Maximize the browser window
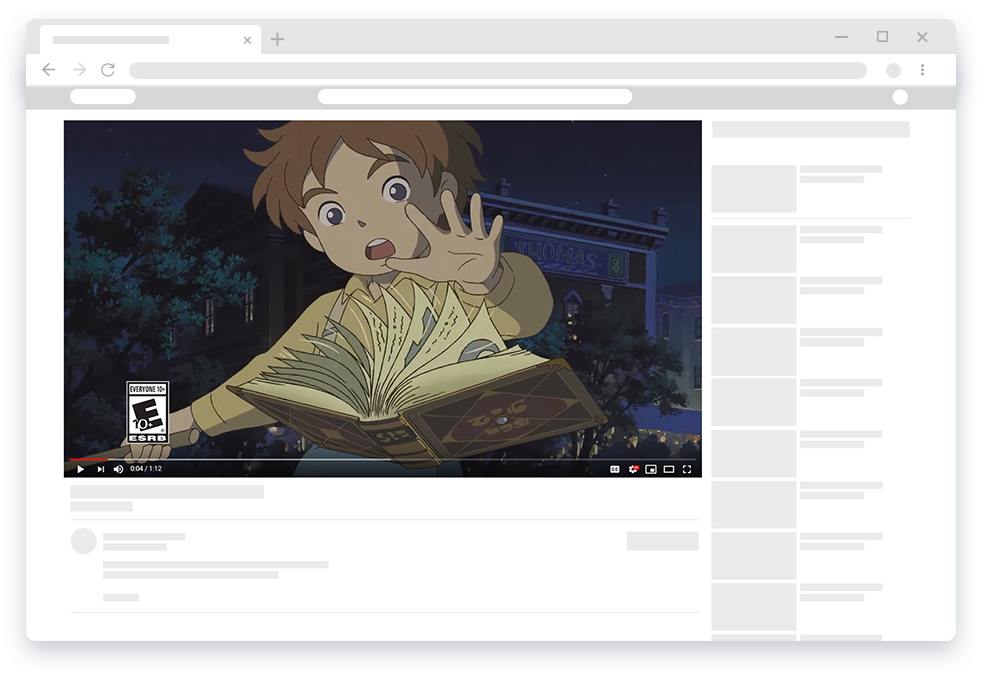The image size is (985, 676). point(883,37)
